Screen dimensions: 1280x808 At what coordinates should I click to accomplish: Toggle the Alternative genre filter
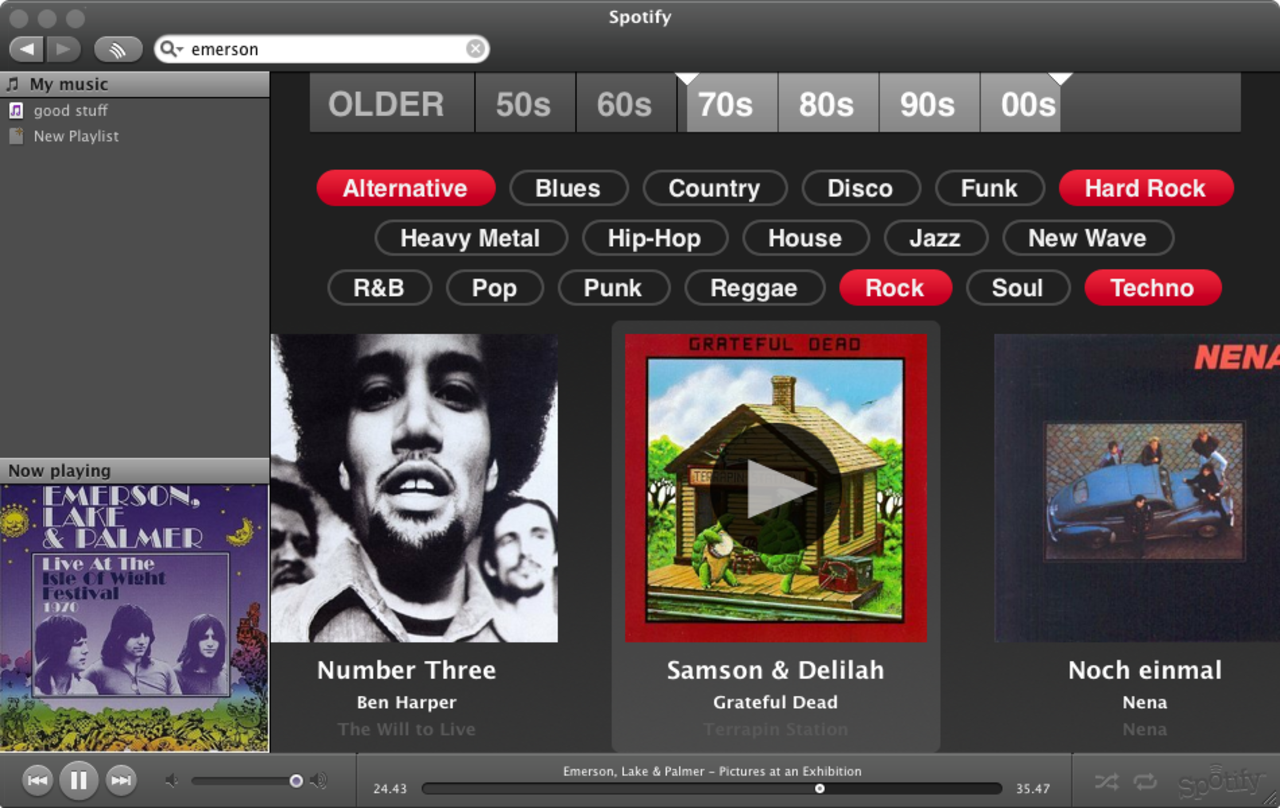click(x=405, y=188)
